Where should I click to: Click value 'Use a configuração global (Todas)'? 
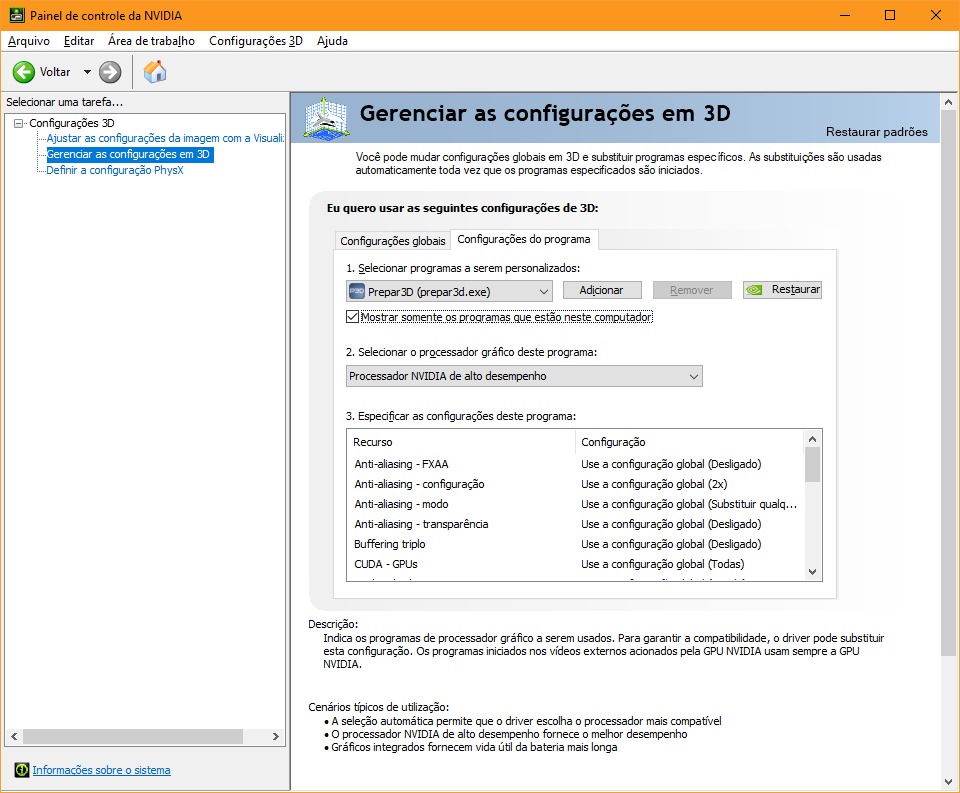click(662, 565)
